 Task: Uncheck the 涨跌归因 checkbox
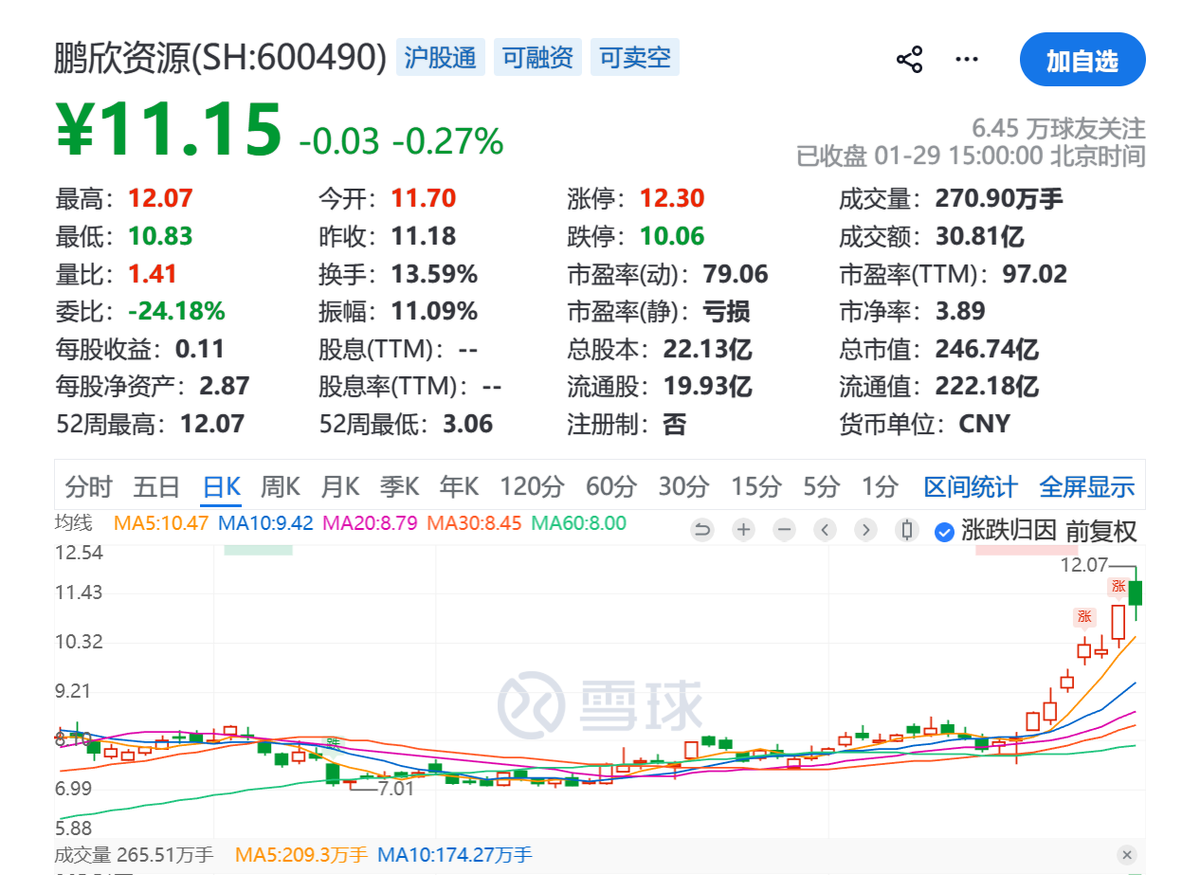[x=943, y=531]
